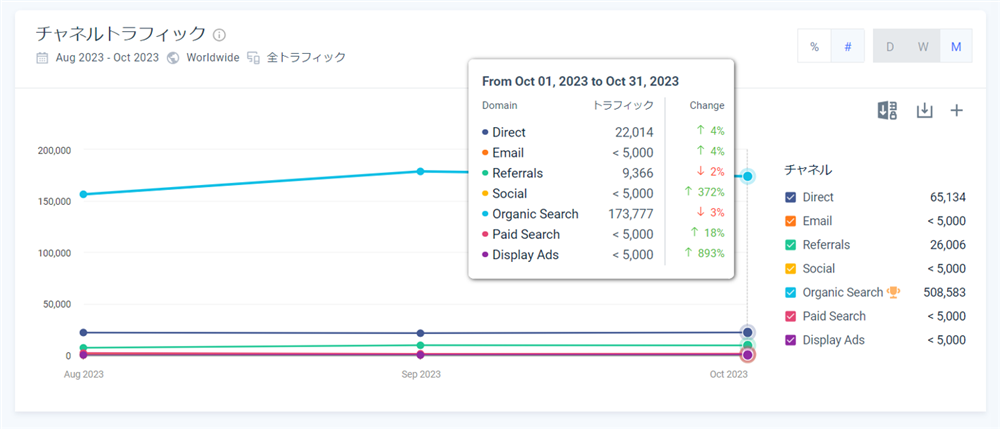Click the Direct line Aug 2023 data point
This screenshot has height=429, width=1000.
click(84, 333)
